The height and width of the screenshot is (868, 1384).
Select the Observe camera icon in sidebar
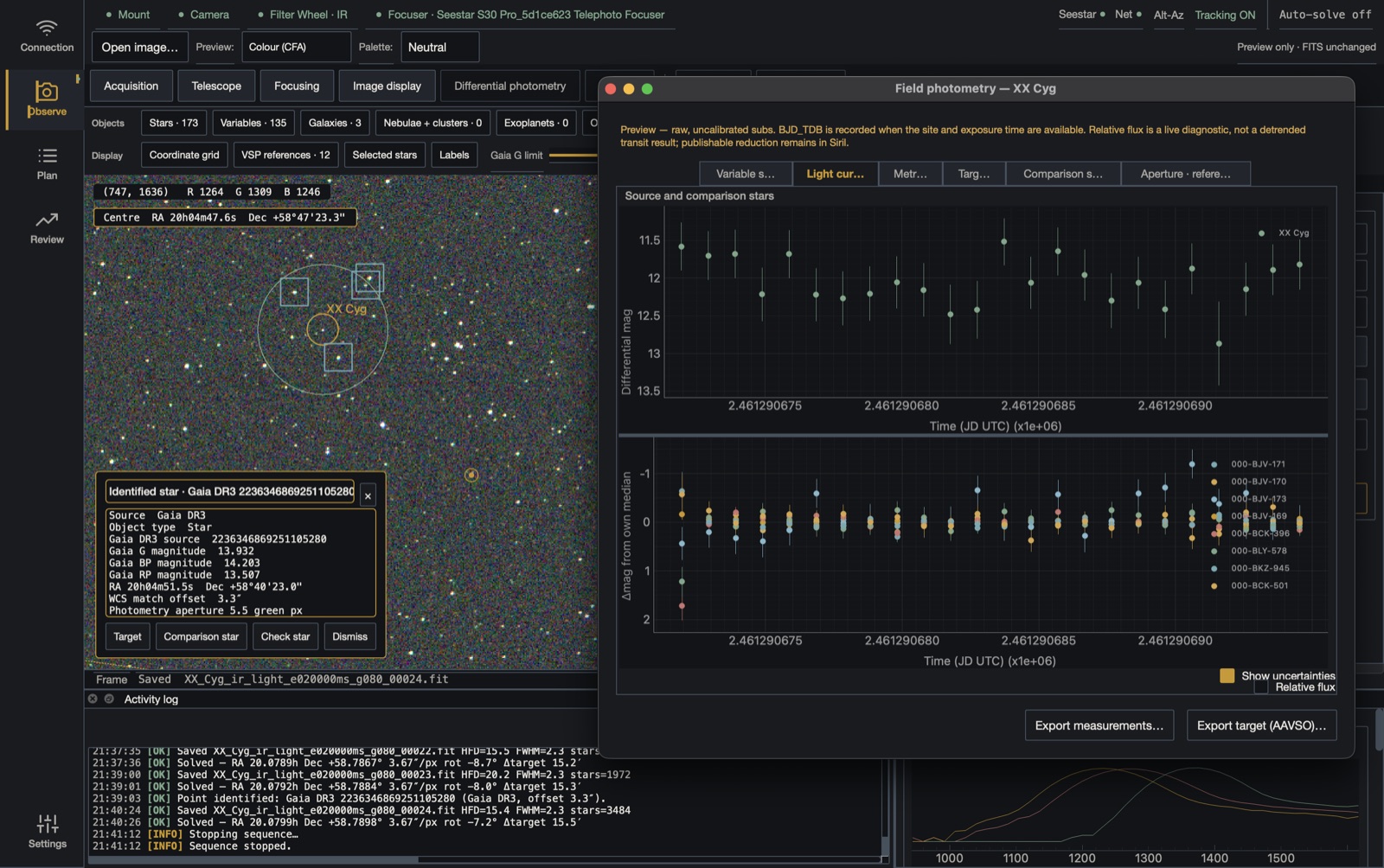47,91
